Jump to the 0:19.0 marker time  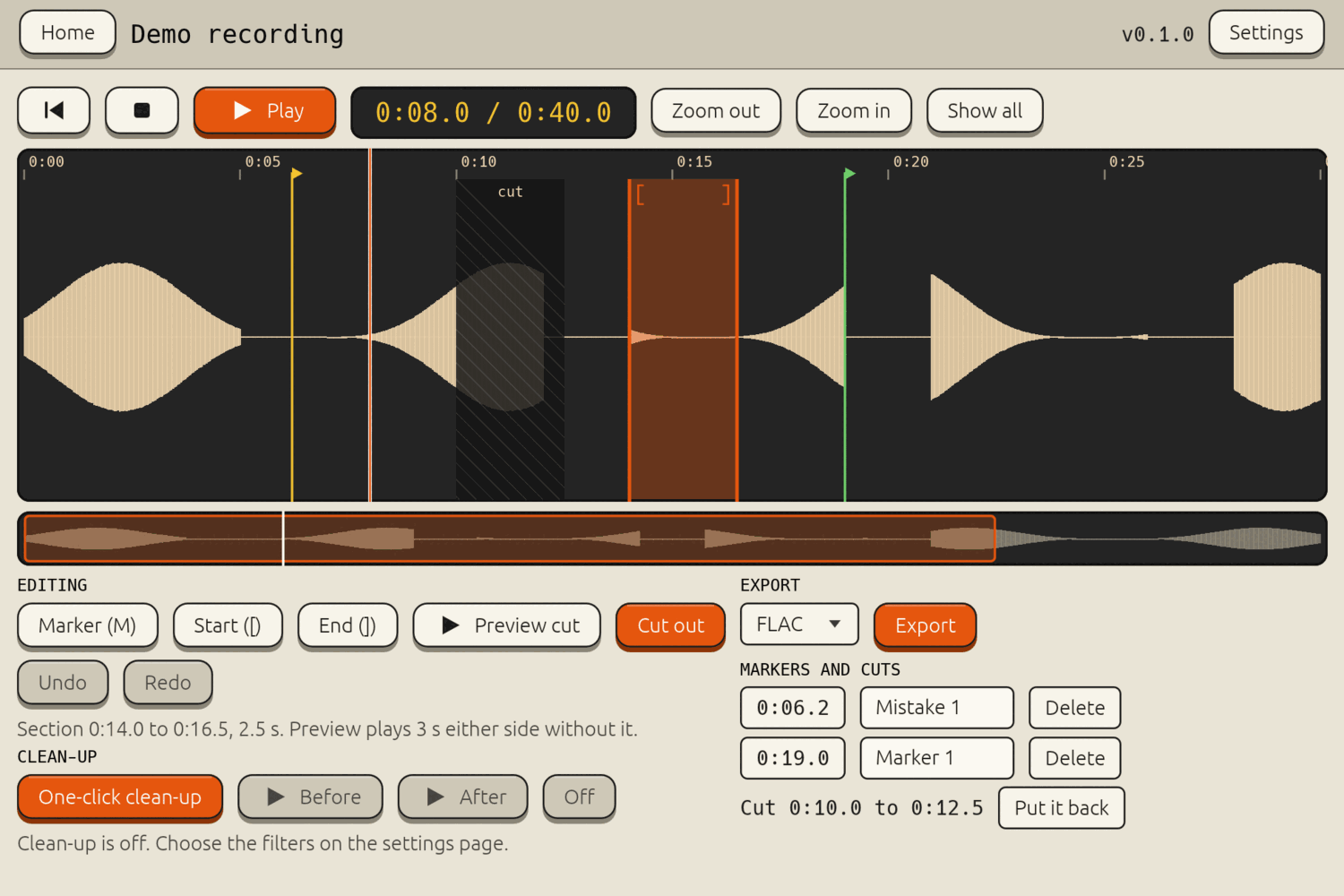tap(793, 758)
